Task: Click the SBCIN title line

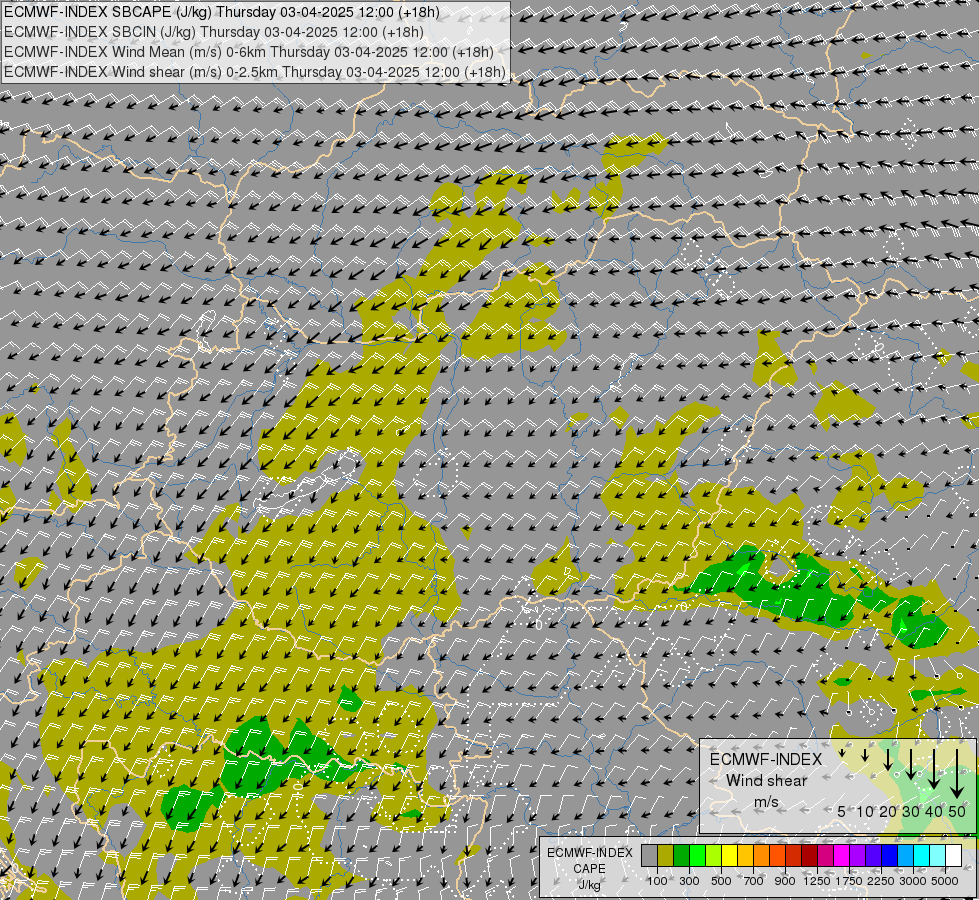Action: 214,32
